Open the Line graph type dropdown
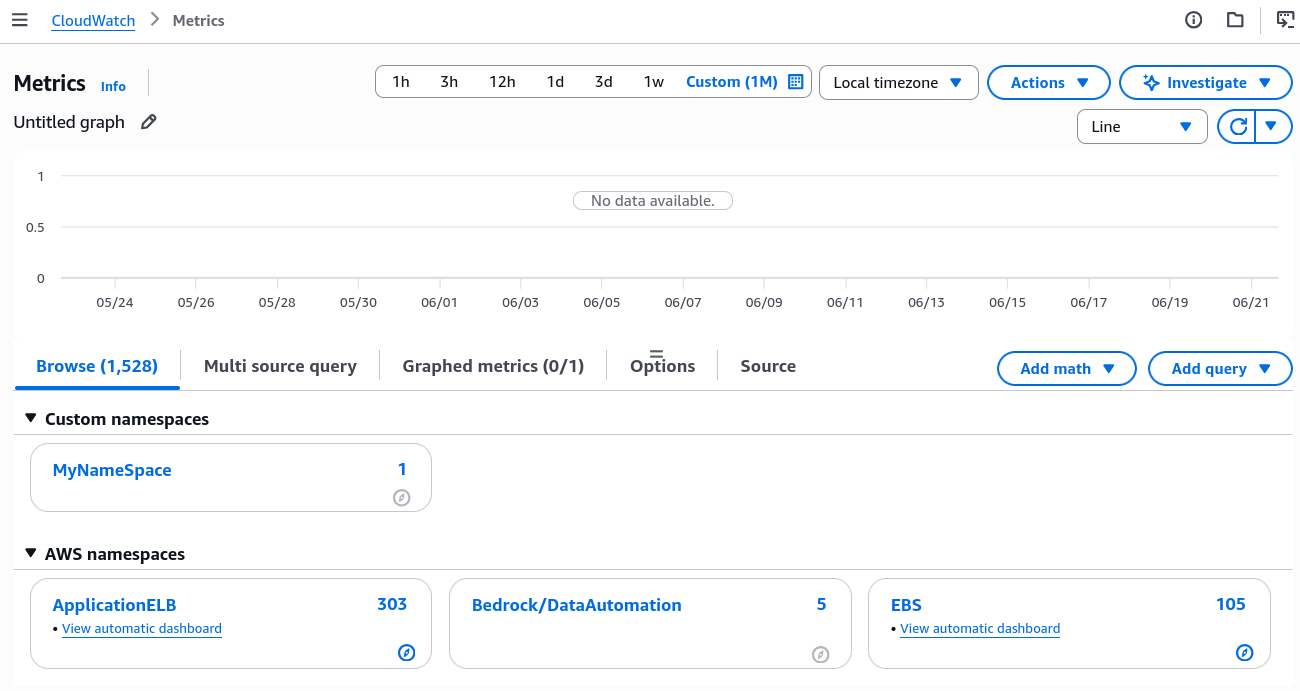This screenshot has height=691, width=1300. point(1142,127)
